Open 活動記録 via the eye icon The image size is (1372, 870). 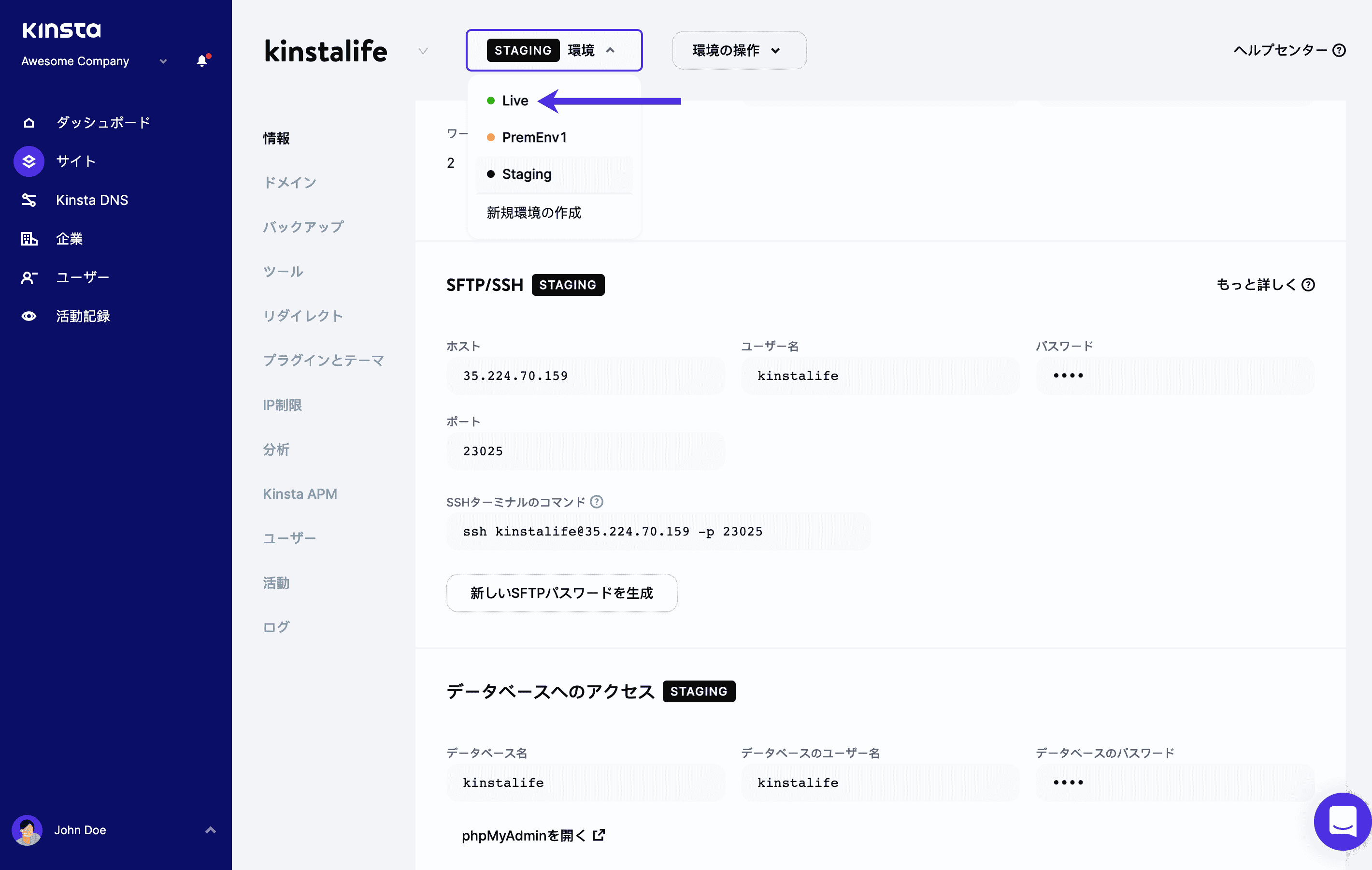click(x=29, y=316)
